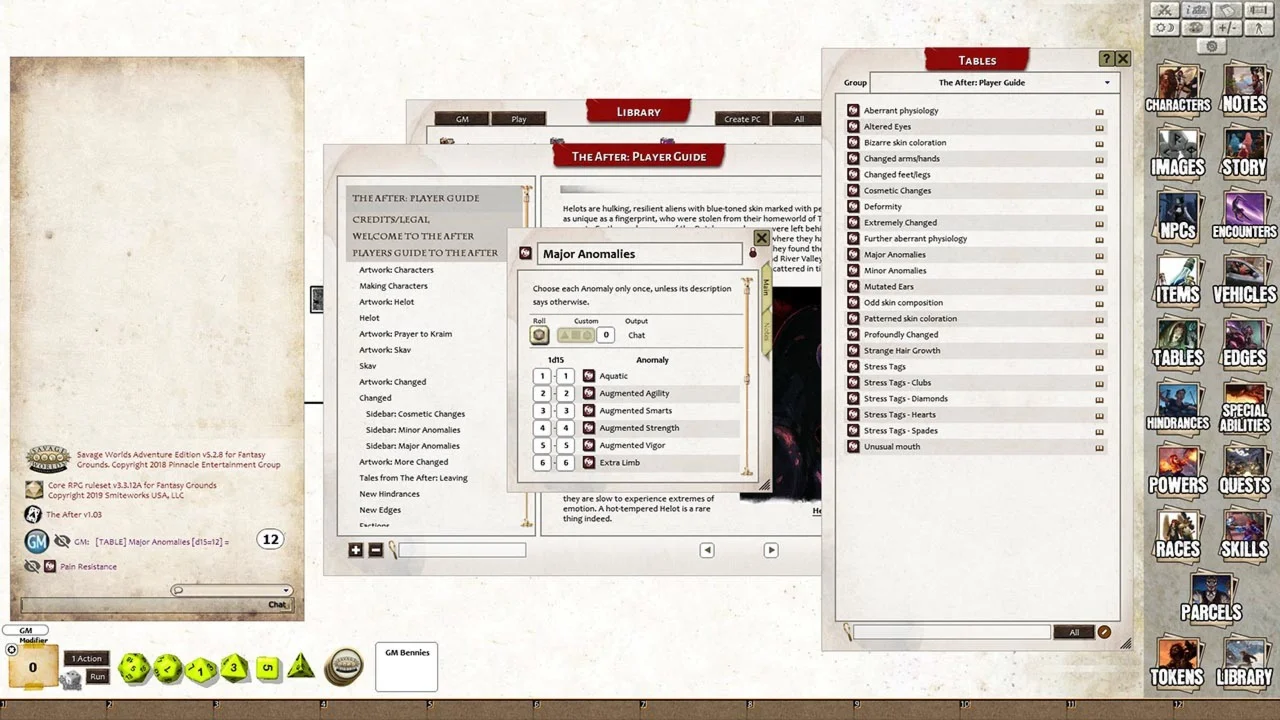This screenshot has width=1280, height=720.
Task: Collapse the Players Guide to The After chapter
Action: point(425,253)
